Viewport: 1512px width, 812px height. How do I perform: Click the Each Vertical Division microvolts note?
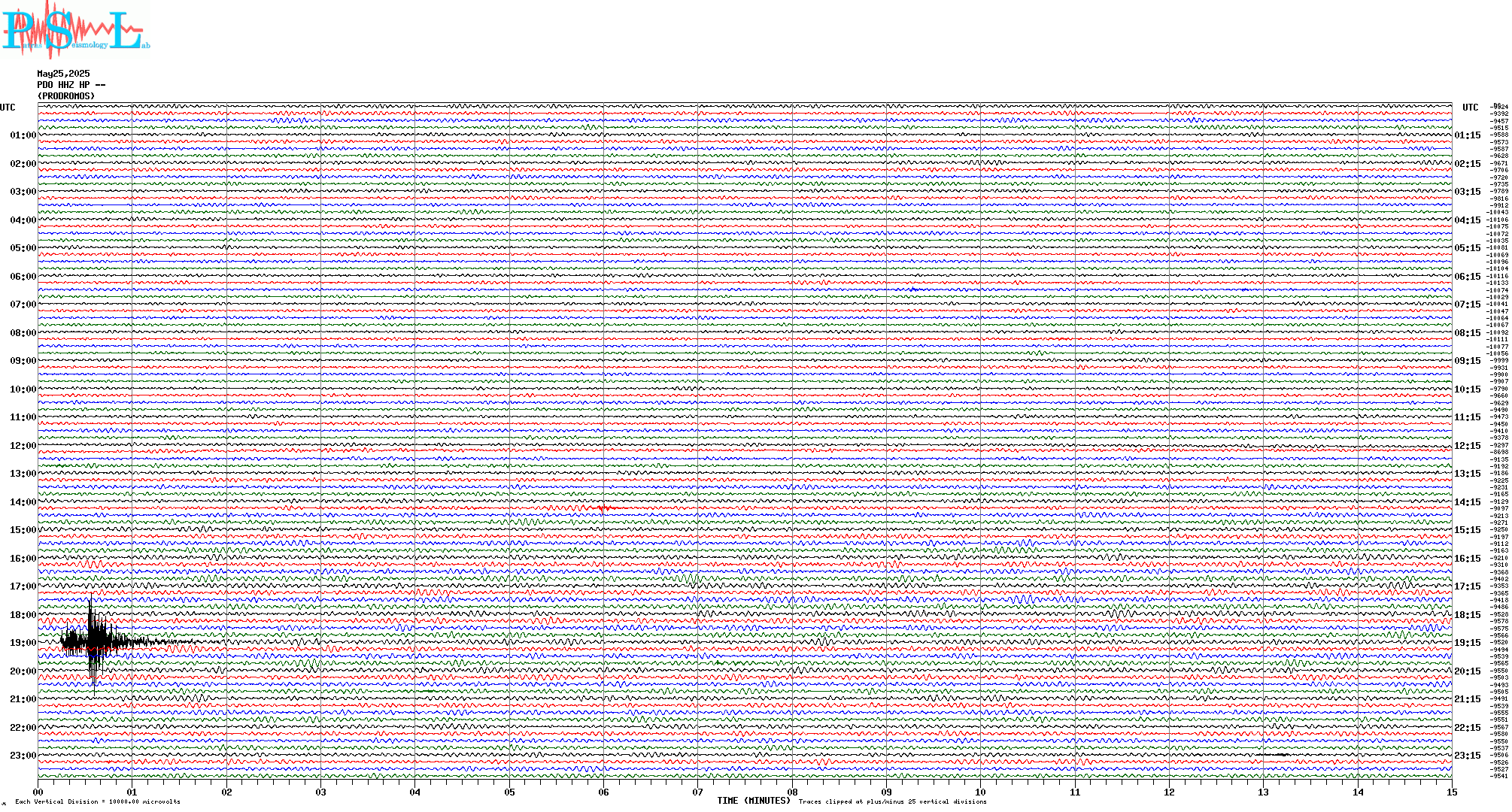[98, 801]
